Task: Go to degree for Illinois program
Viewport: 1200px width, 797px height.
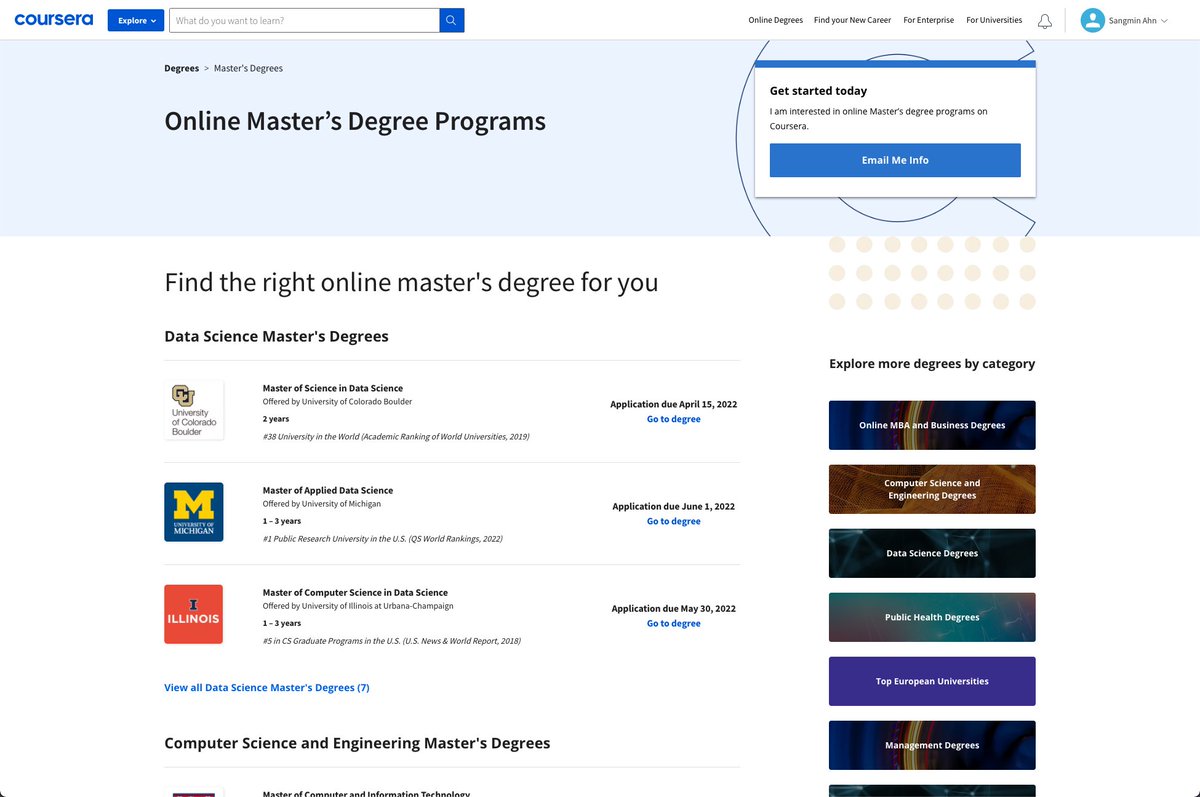Action: tap(673, 623)
